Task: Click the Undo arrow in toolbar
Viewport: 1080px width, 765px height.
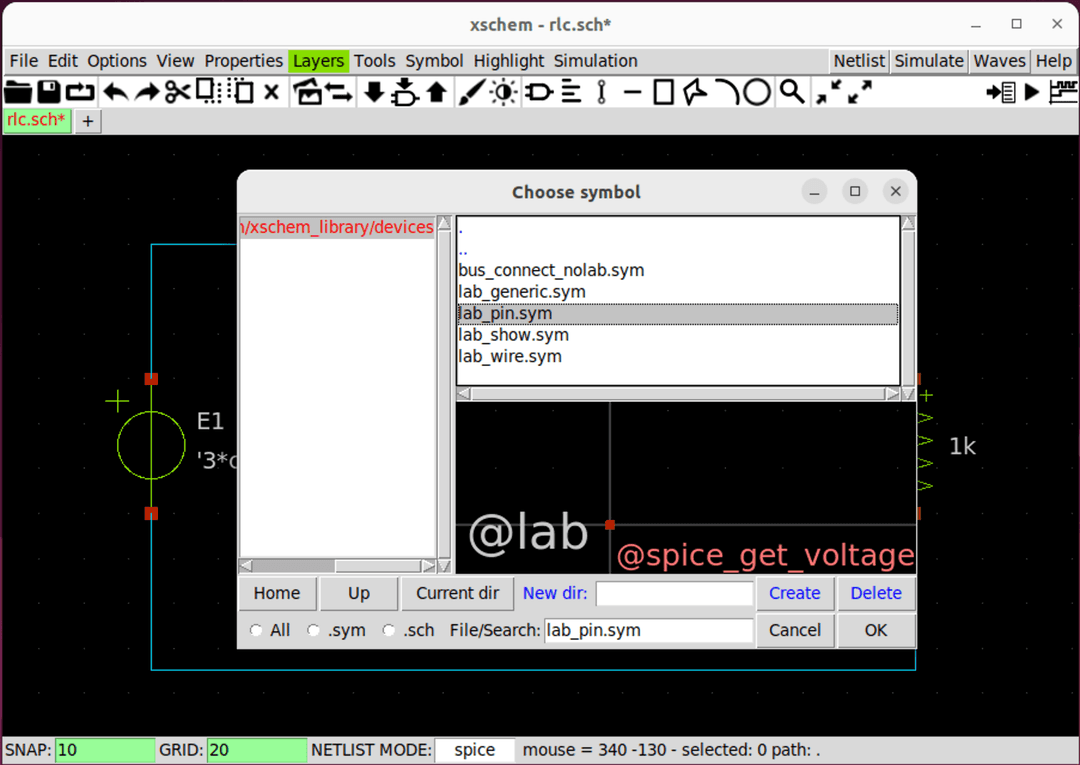Action: click(115, 93)
